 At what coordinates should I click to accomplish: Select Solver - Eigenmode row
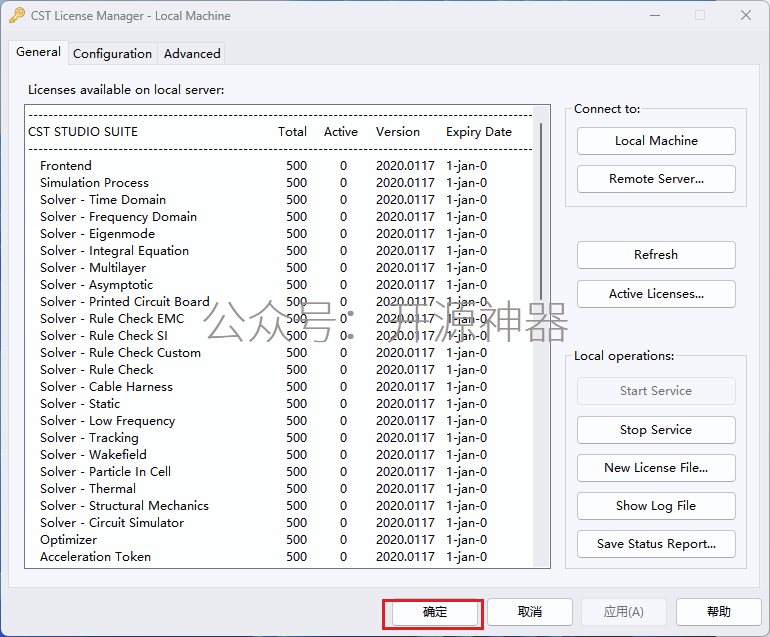tap(264, 234)
